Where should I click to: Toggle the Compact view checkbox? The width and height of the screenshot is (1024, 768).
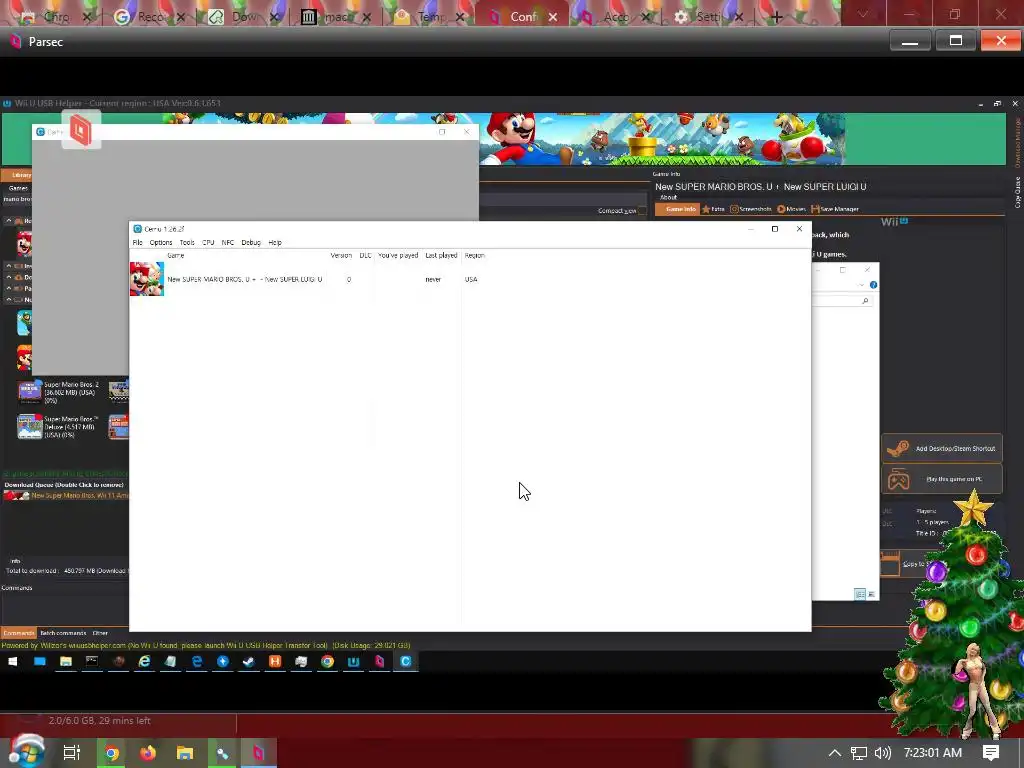[x=643, y=211]
